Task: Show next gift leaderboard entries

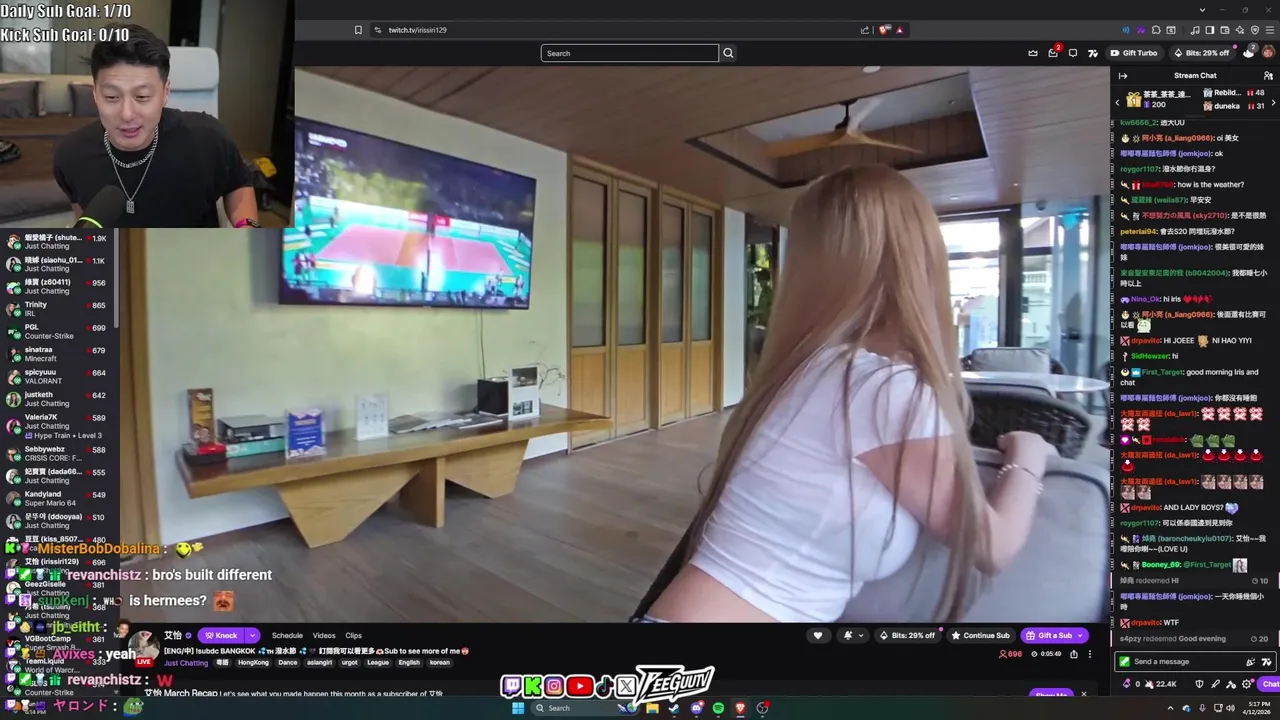Action: 1273,103
